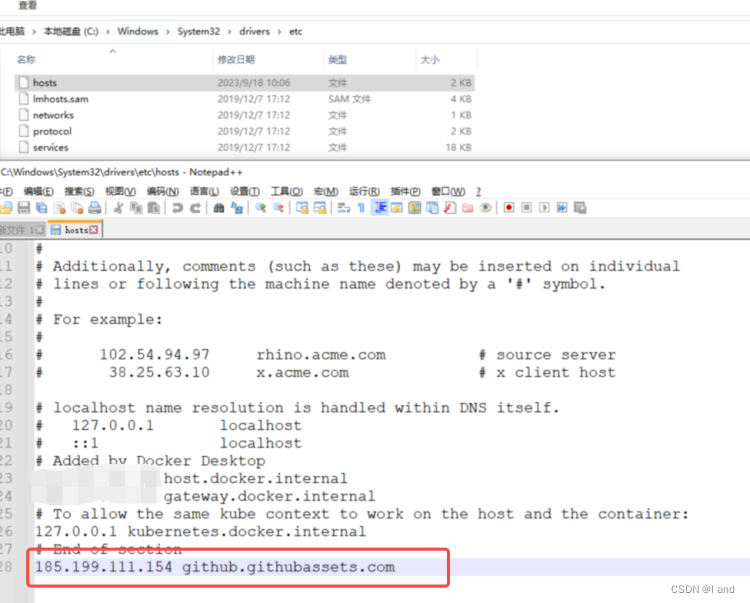Toggle show all characters pilcrow icon
Screen dimensions: 750x603
click(x=361, y=208)
